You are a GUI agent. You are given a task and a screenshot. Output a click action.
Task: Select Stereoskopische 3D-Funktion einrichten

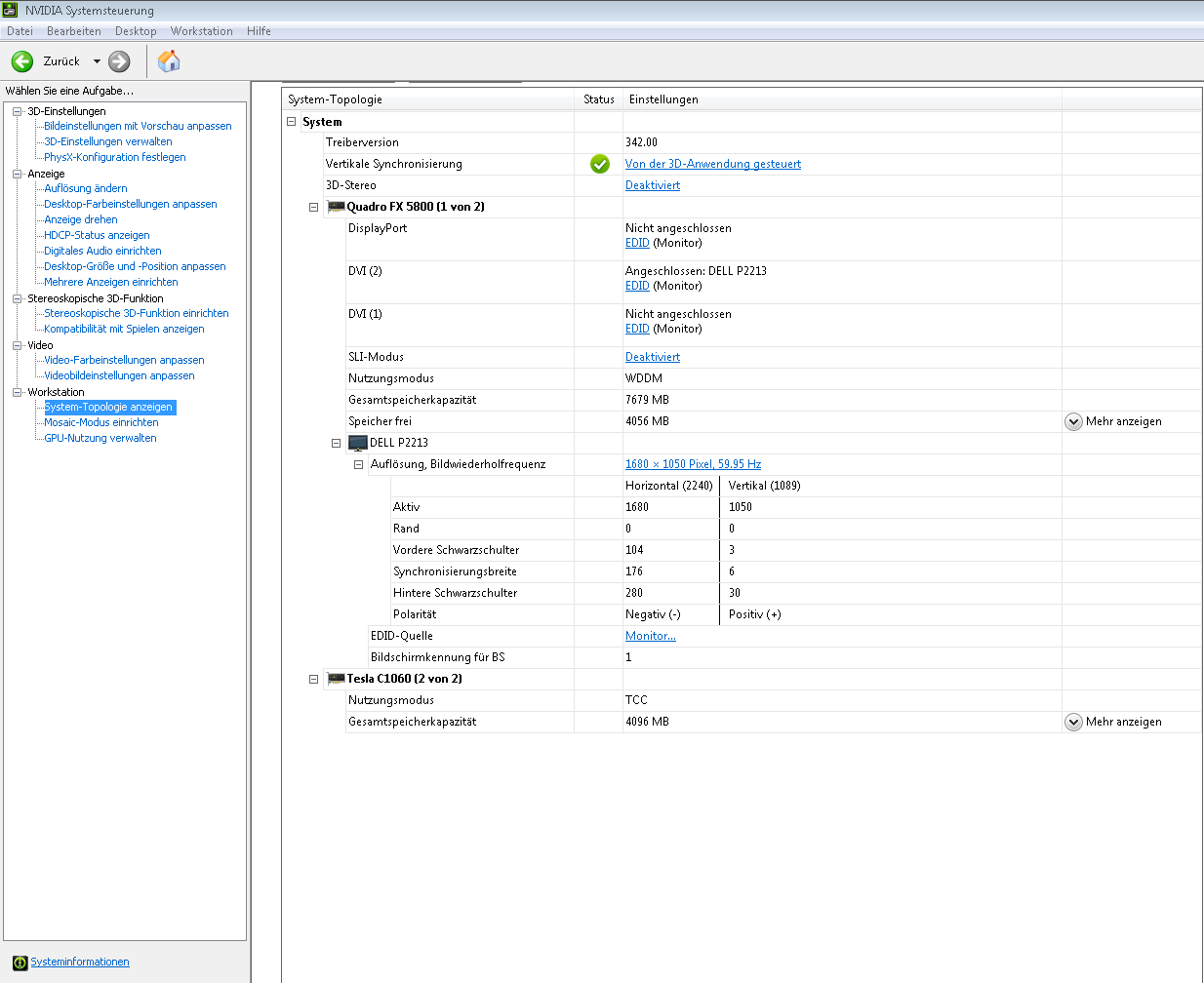pos(137,313)
